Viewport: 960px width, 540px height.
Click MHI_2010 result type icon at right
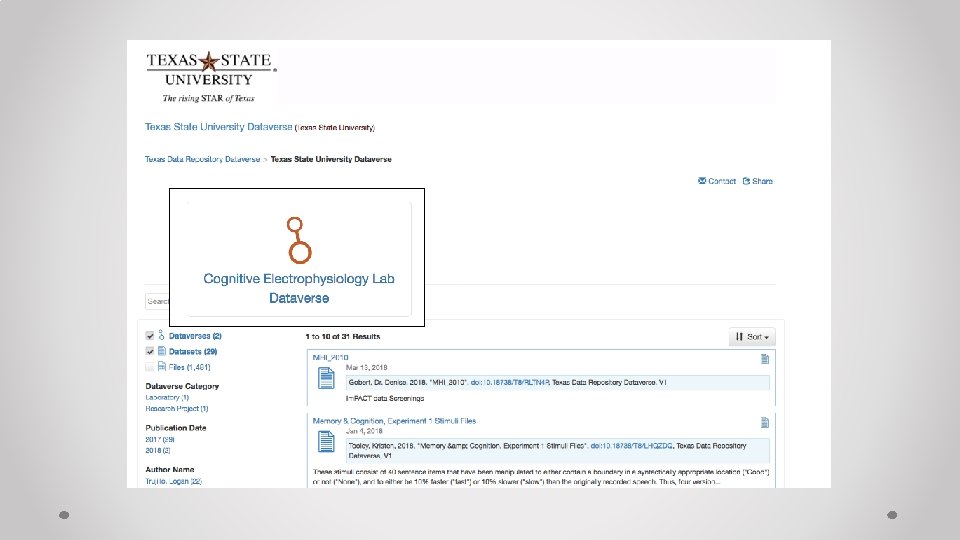(x=765, y=359)
